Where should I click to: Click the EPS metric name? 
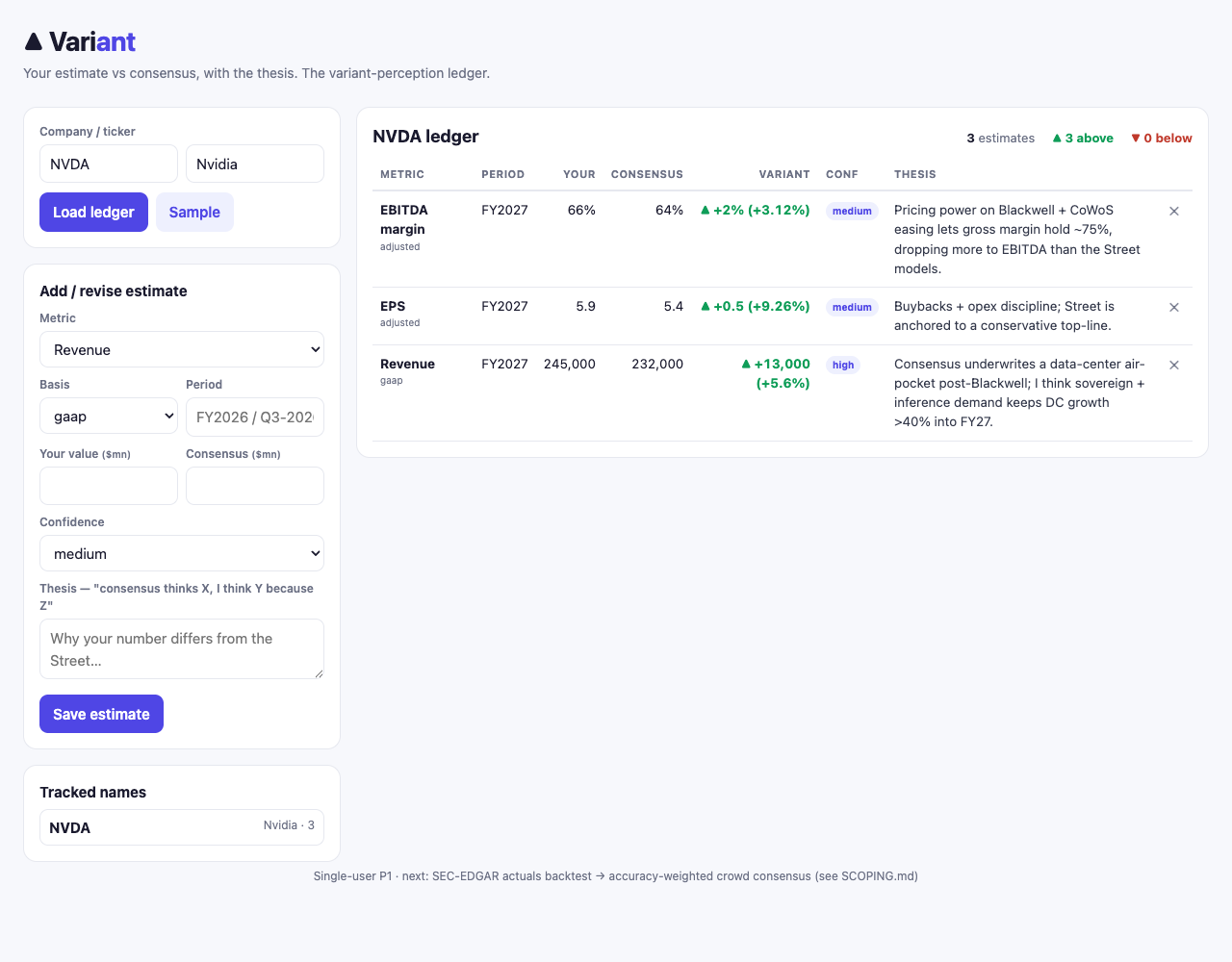point(393,306)
